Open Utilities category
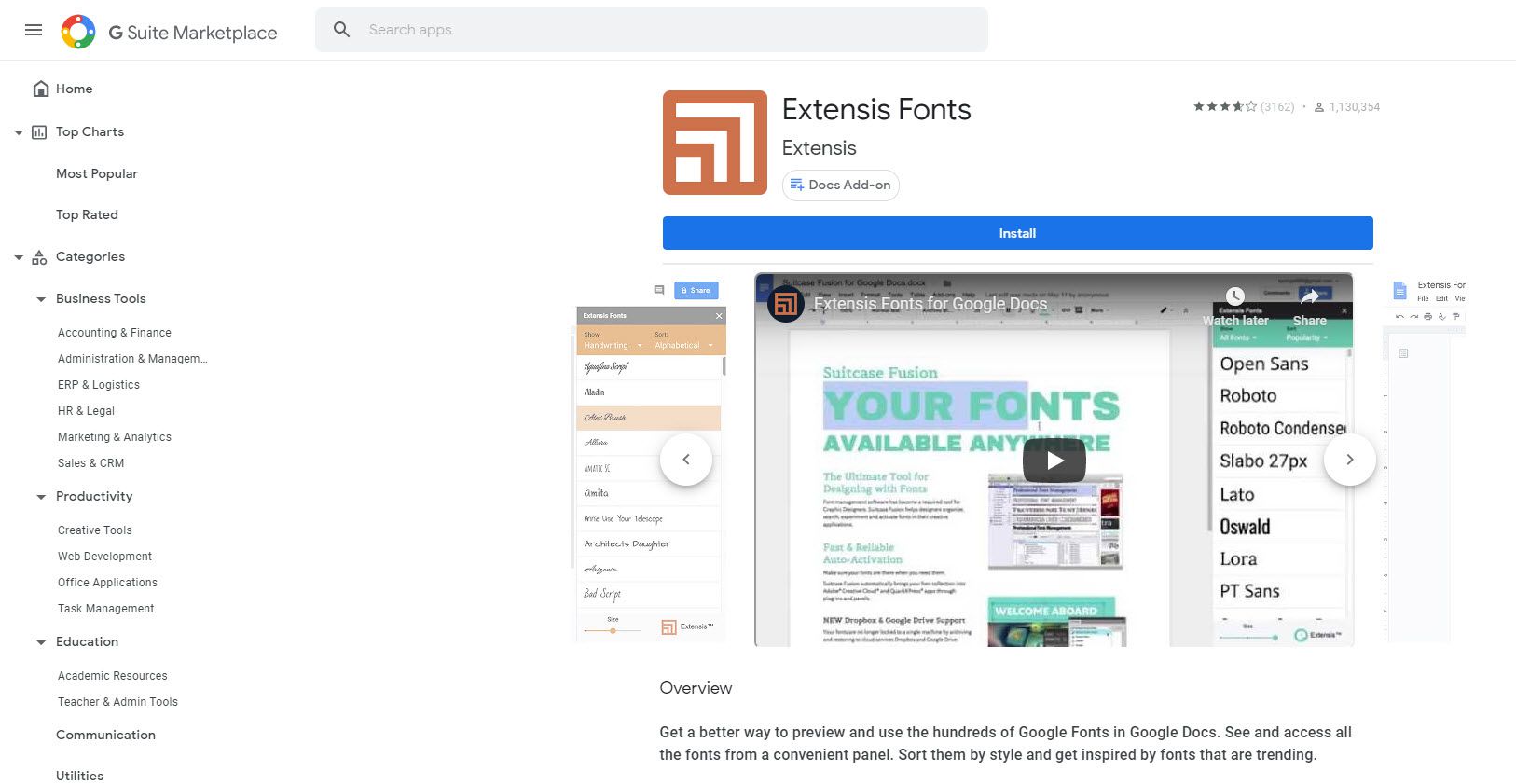Screen dimensions: 1516x784 [x=79, y=776]
